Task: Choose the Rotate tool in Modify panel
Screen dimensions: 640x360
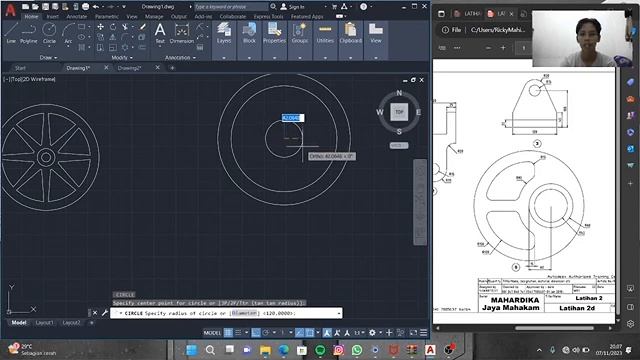Action: (113, 27)
